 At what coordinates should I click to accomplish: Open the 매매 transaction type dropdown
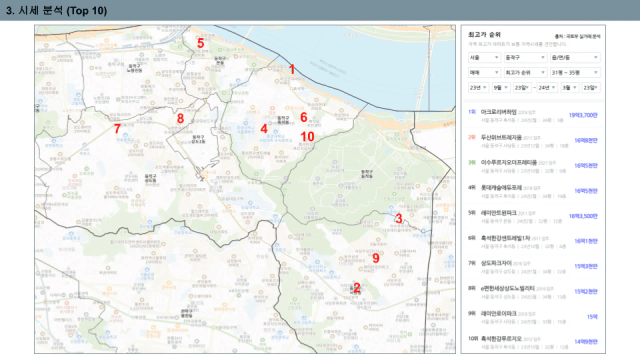pyautogui.click(x=484, y=73)
